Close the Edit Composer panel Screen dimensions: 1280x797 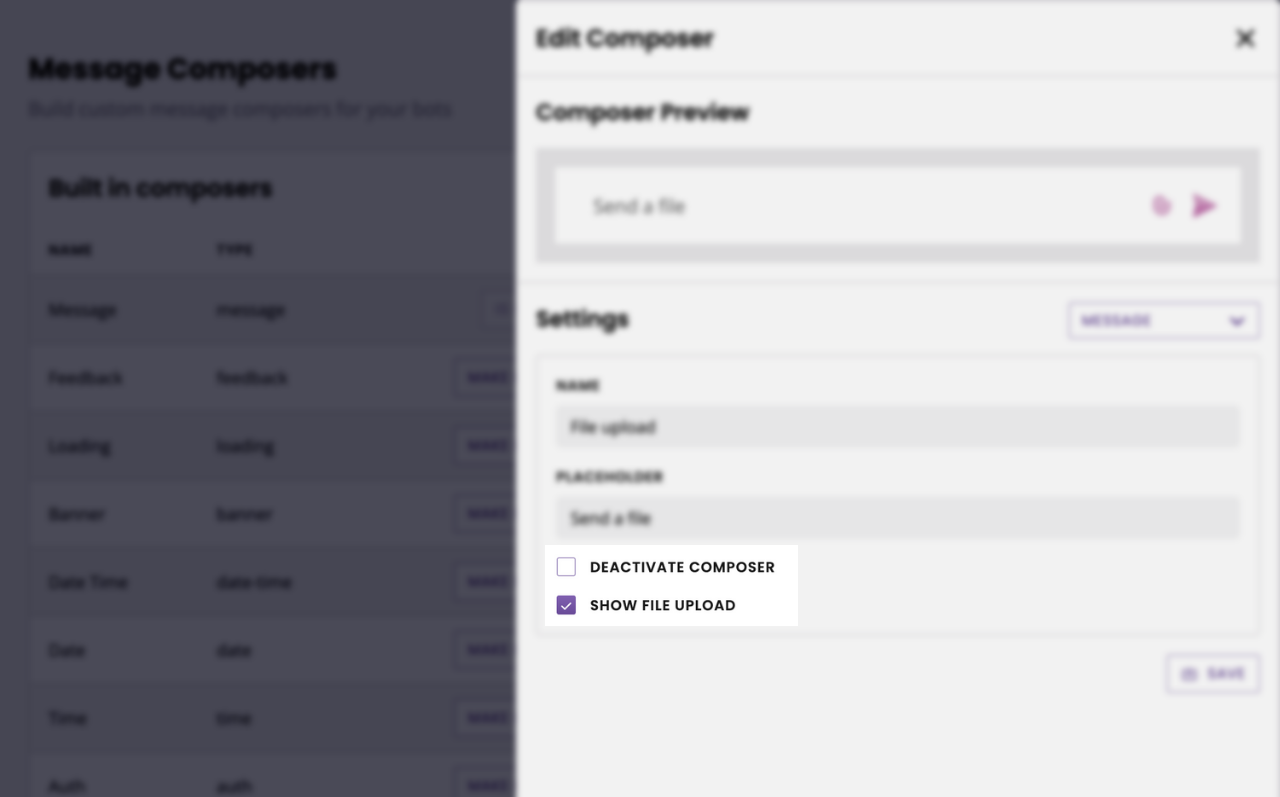pos(1245,38)
